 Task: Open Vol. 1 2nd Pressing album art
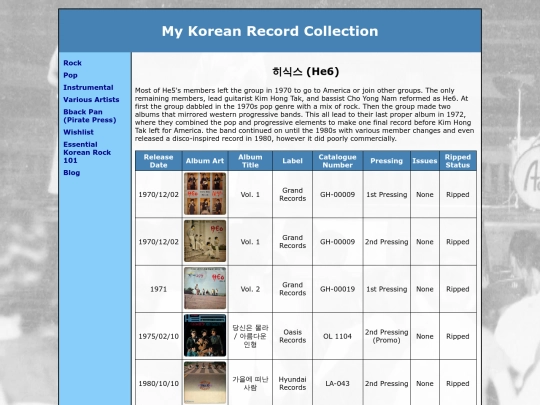tap(205, 241)
